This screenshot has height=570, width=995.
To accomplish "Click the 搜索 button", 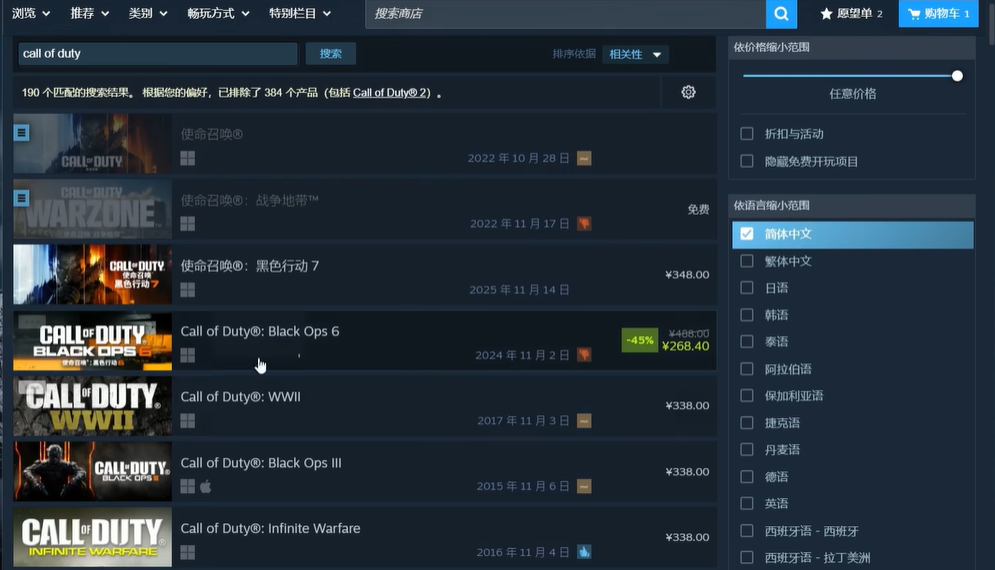I will [330, 54].
